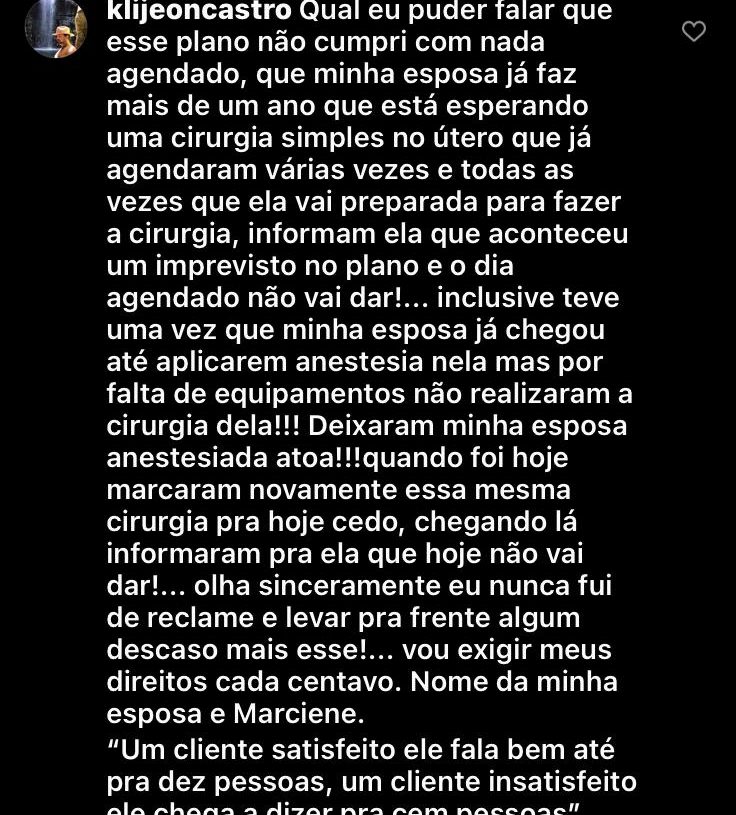The height and width of the screenshot is (815, 736).
Task: Like the comment with the heart icon
Action: tap(693, 31)
